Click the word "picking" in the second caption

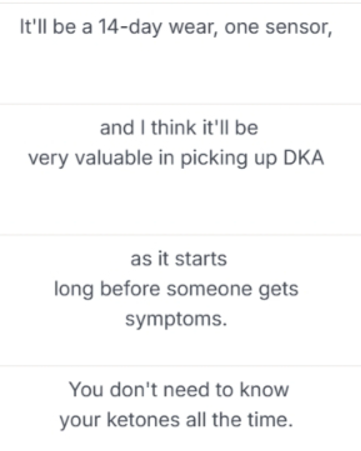click(x=214, y=158)
